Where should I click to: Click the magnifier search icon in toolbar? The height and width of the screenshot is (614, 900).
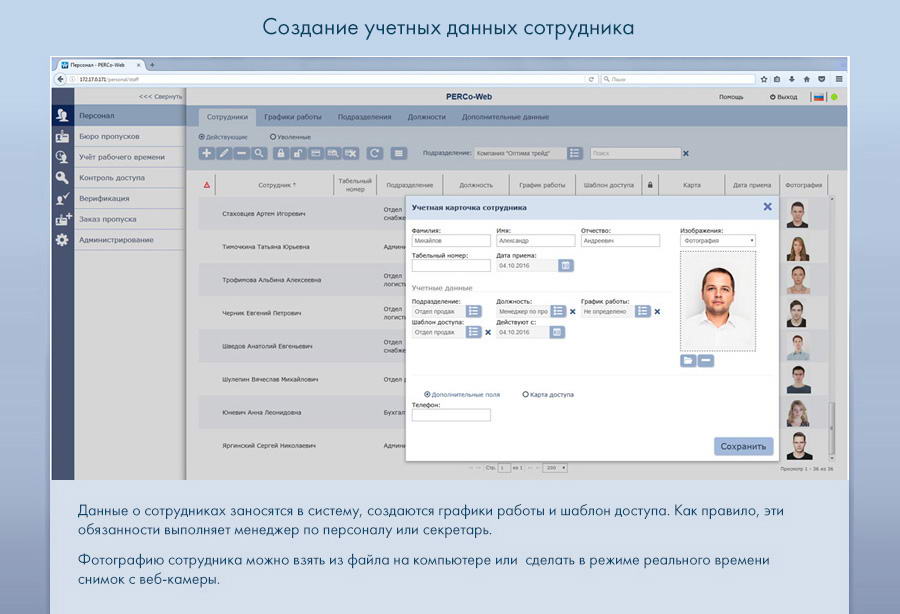point(259,153)
